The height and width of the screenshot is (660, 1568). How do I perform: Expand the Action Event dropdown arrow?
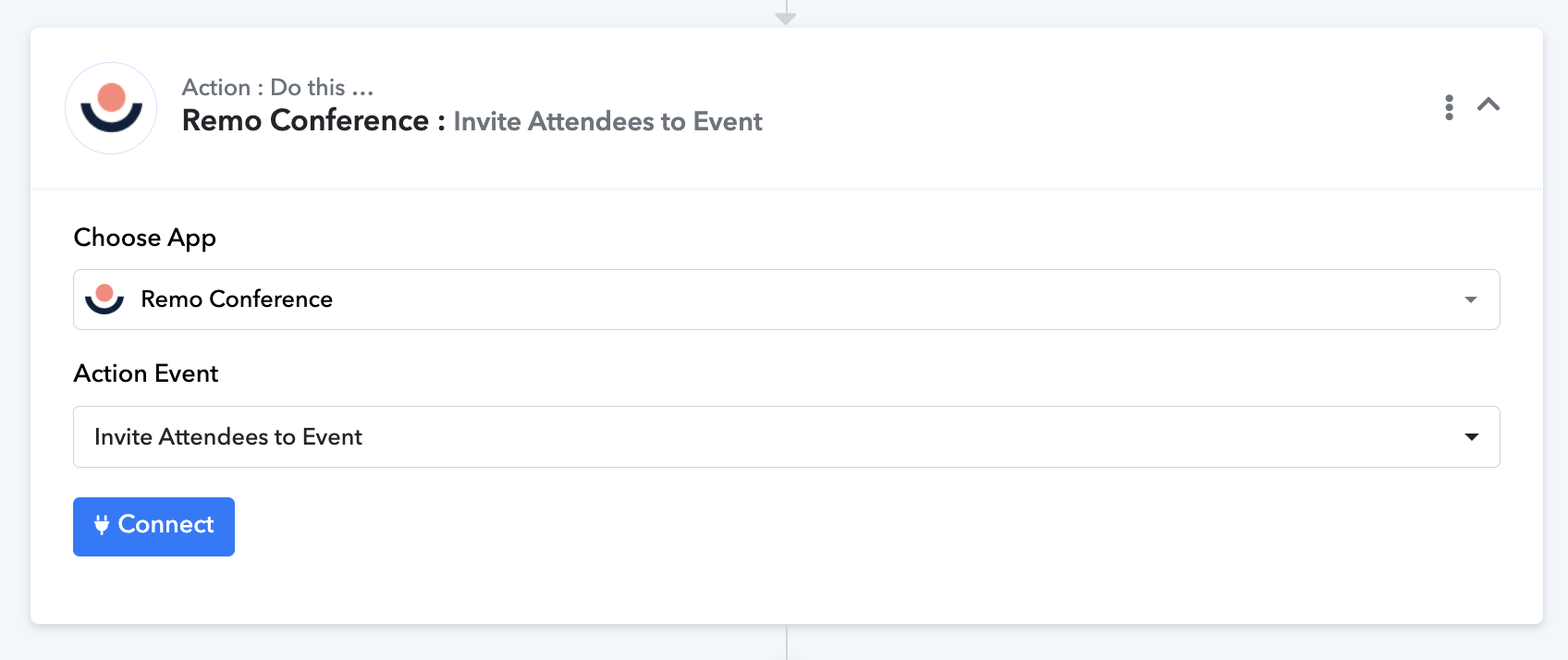click(1471, 436)
